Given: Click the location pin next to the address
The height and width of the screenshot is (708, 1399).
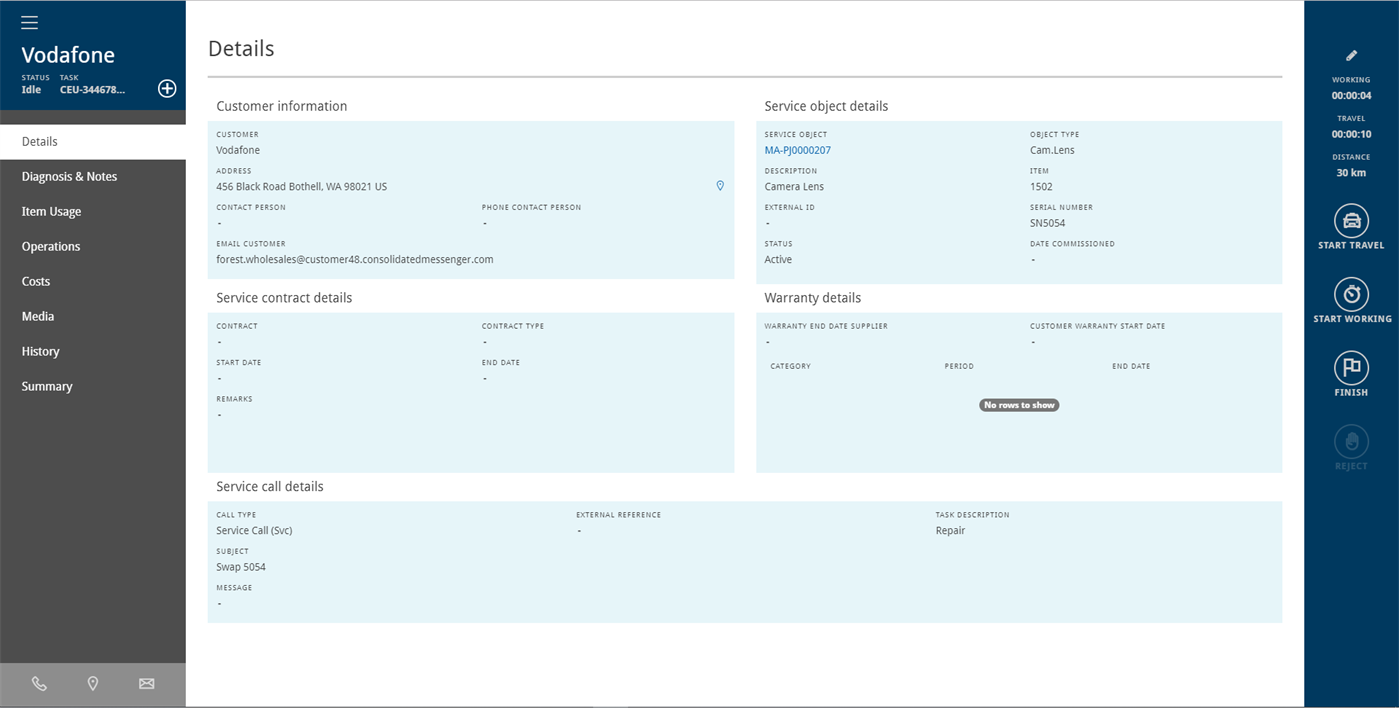Looking at the screenshot, I should click(720, 185).
